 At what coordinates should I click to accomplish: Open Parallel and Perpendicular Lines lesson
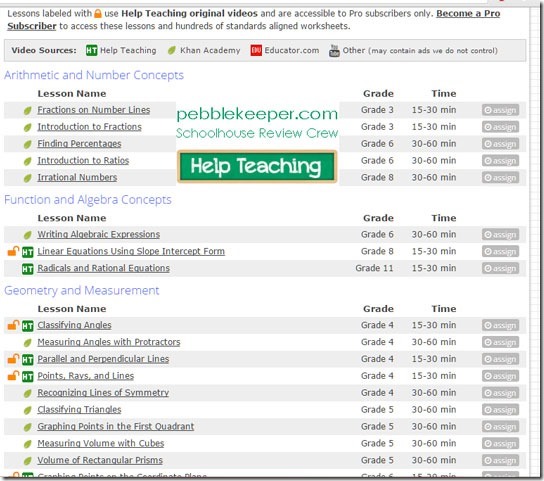click(x=103, y=359)
